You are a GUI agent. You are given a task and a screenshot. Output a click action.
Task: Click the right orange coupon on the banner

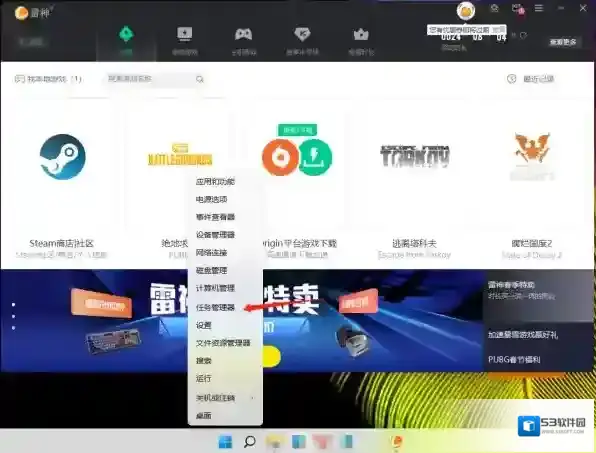[x=358, y=301]
